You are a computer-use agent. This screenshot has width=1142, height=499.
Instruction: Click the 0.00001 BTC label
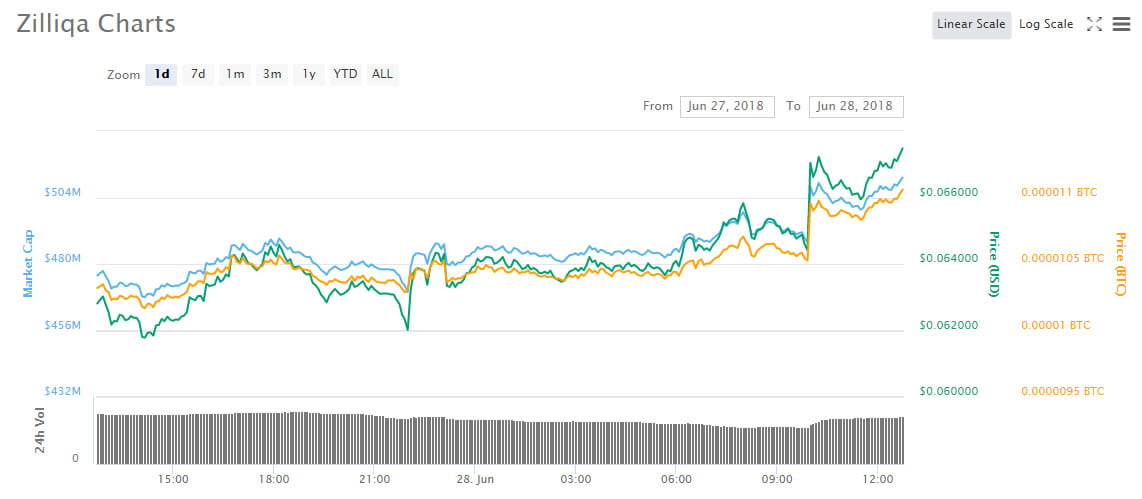click(1056, 325)
